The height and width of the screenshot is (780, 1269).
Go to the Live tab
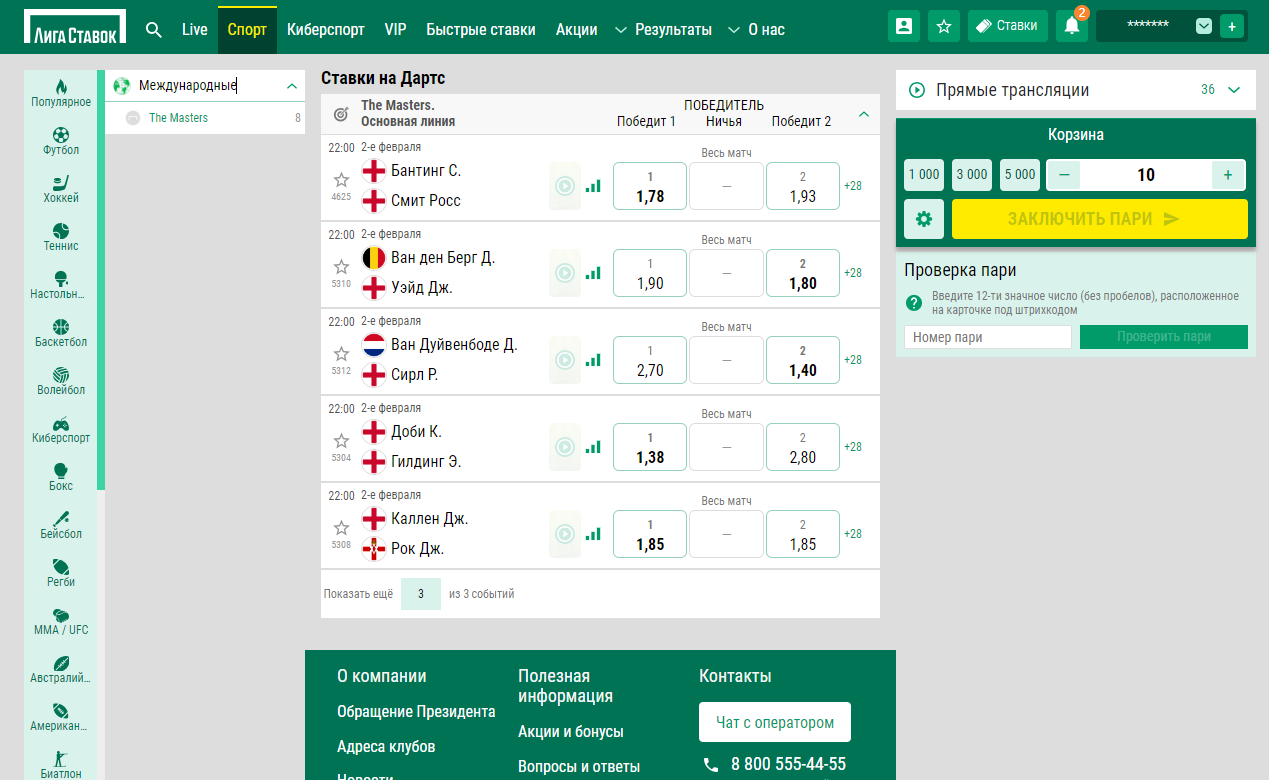195,30
